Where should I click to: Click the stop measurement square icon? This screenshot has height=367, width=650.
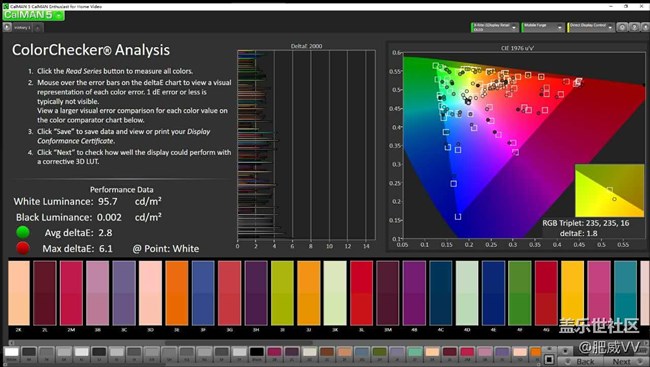point(549,359)
